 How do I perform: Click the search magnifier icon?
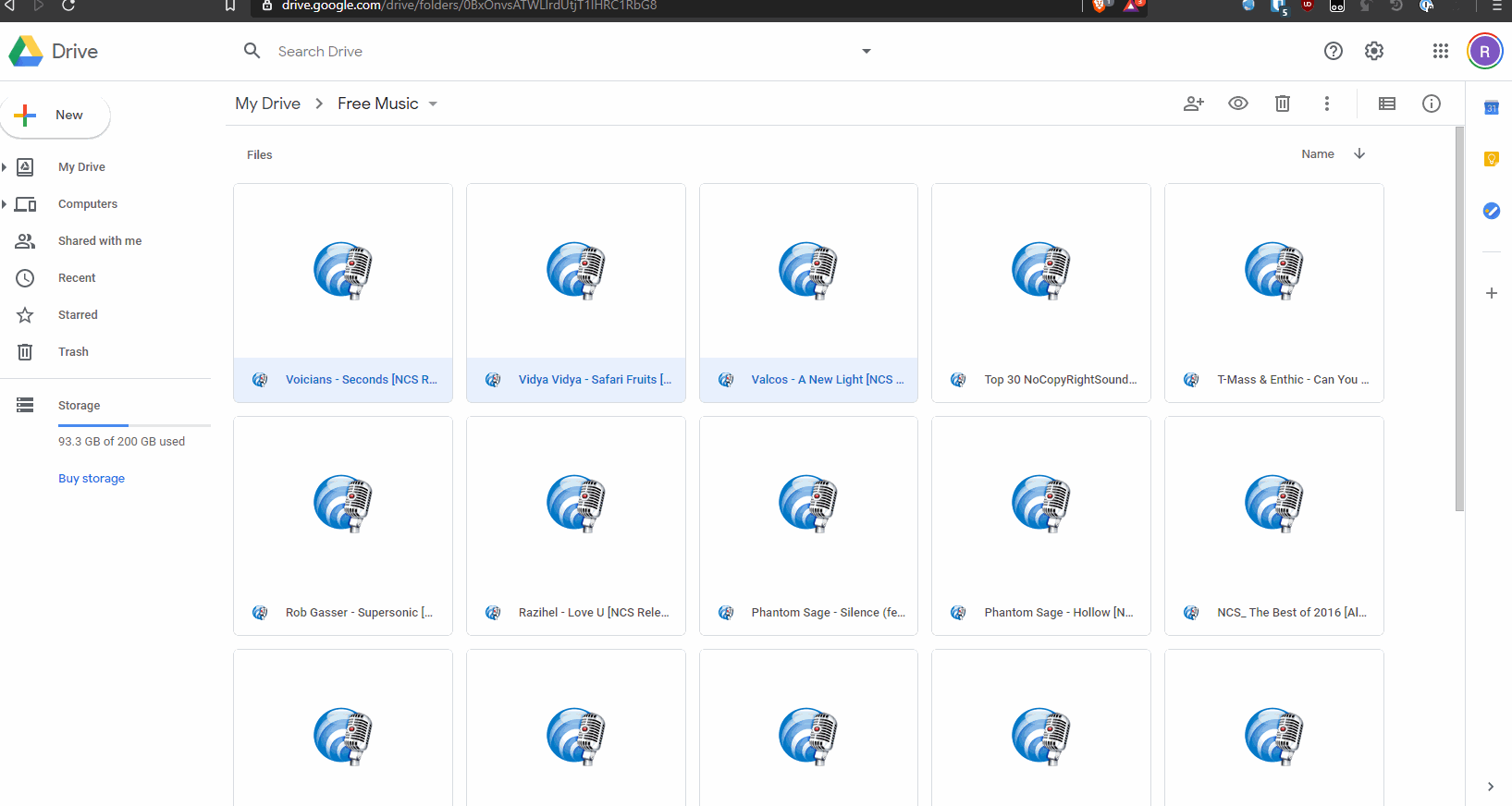tap(252, 51)
